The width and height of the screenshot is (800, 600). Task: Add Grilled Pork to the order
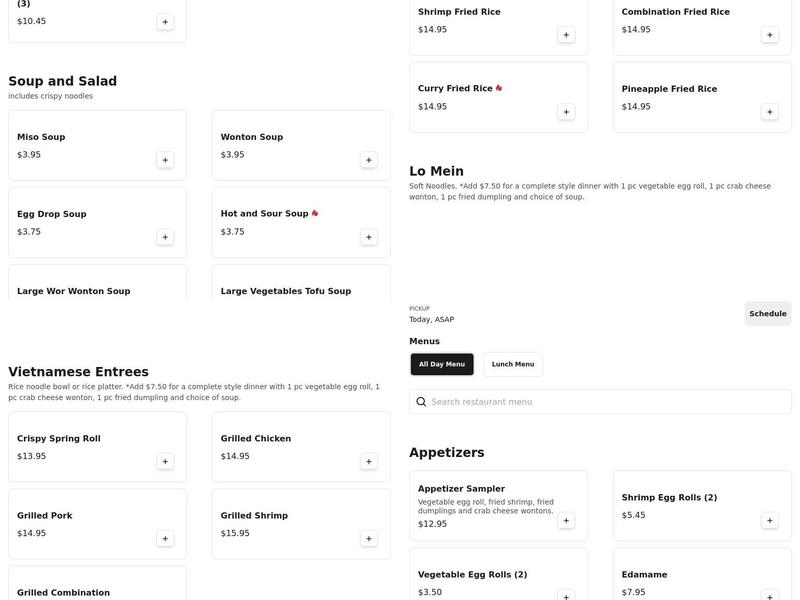pyautogui.click(x=165, y=539)
